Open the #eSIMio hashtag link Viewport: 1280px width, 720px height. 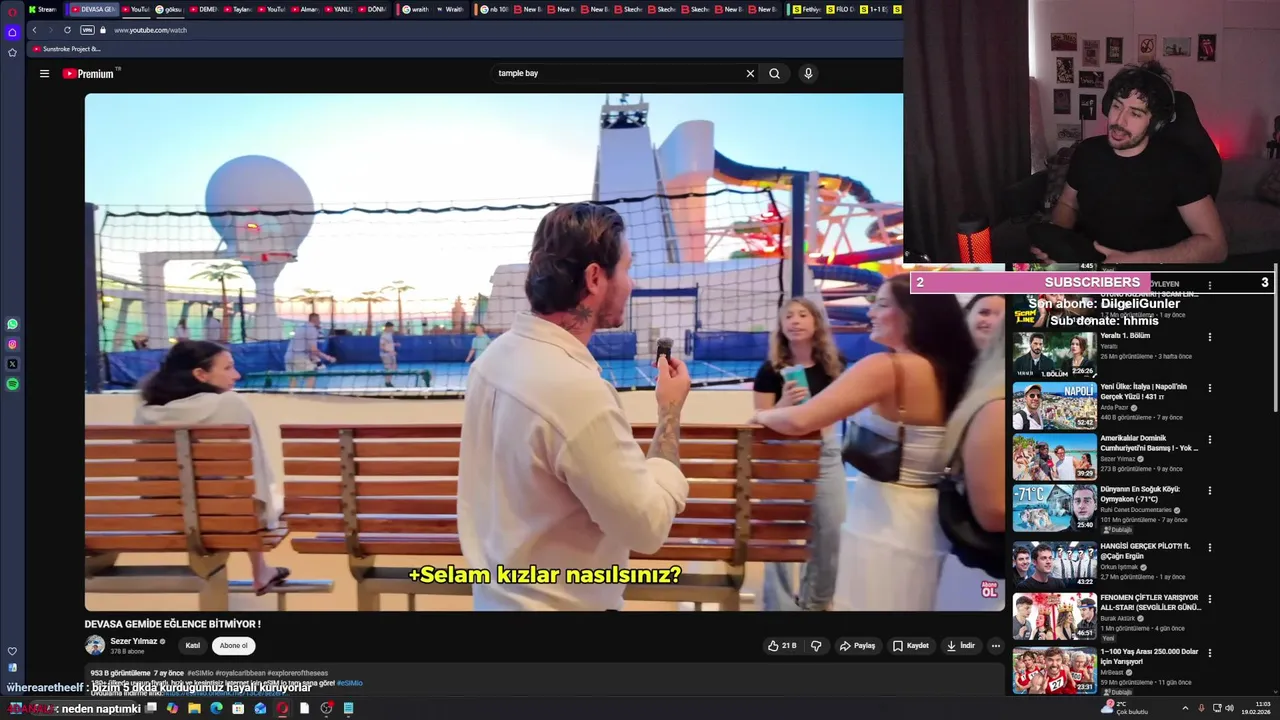tap(200, 673)
